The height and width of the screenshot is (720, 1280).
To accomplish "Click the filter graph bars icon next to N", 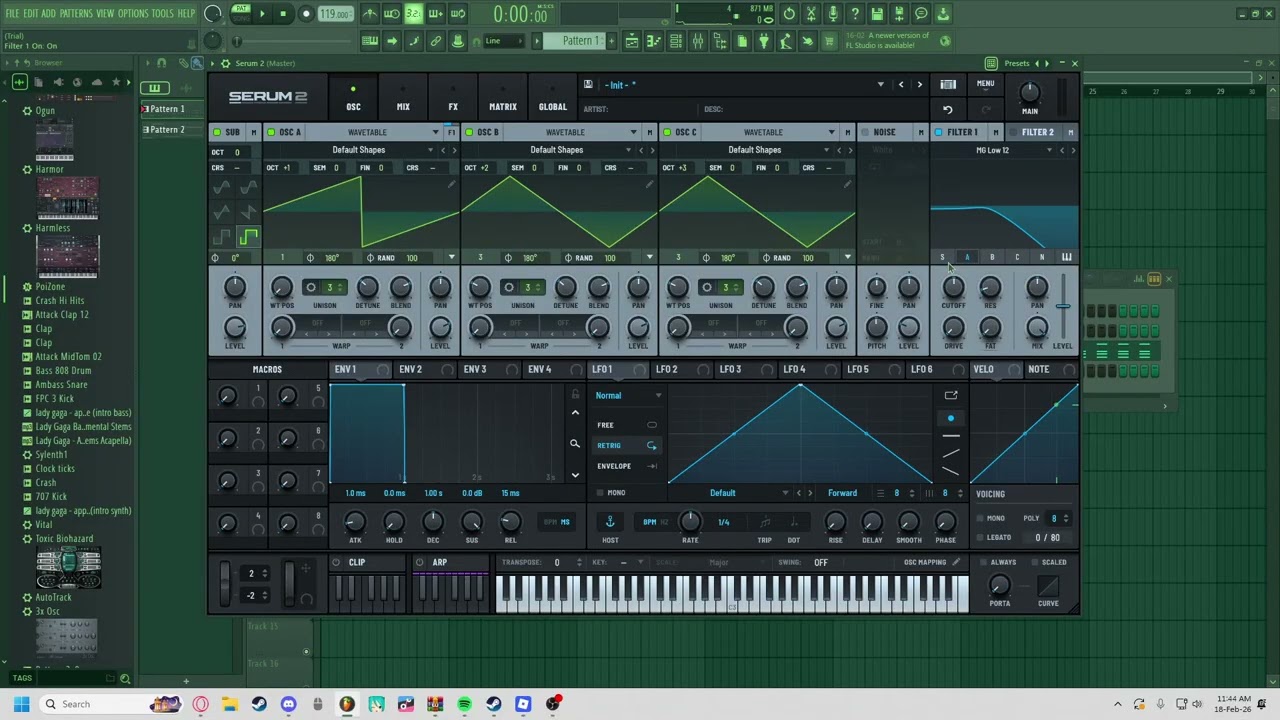I will [1066, 257].
